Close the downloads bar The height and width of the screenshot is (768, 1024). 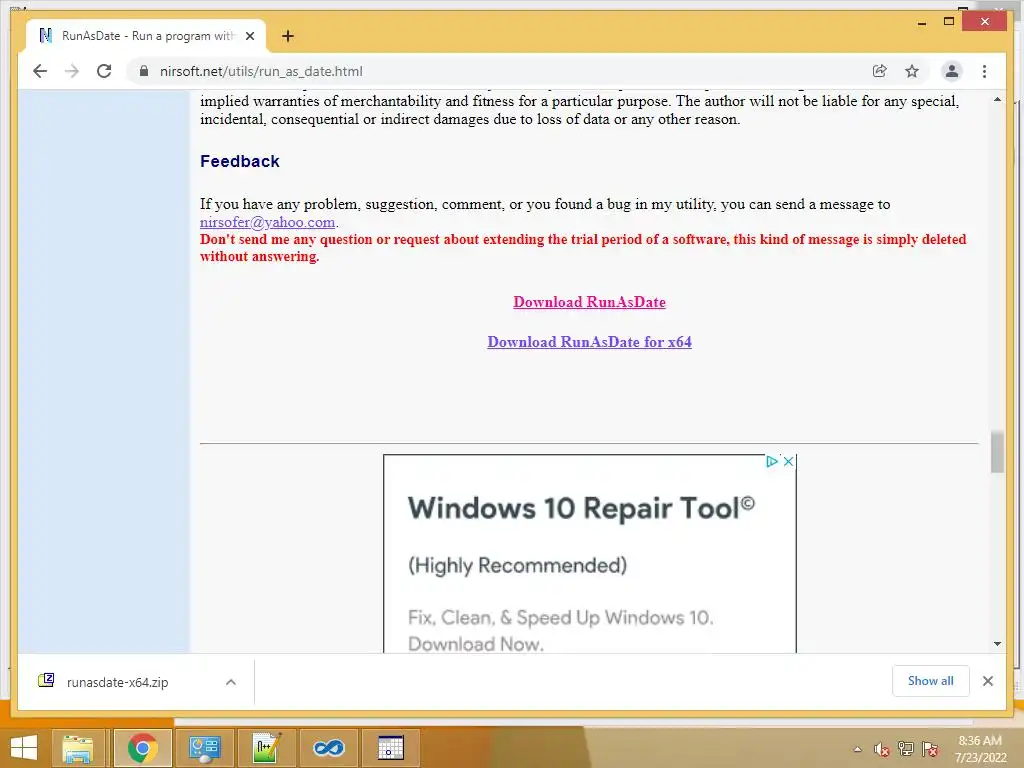pyautogui.click(x=987, y=680)
